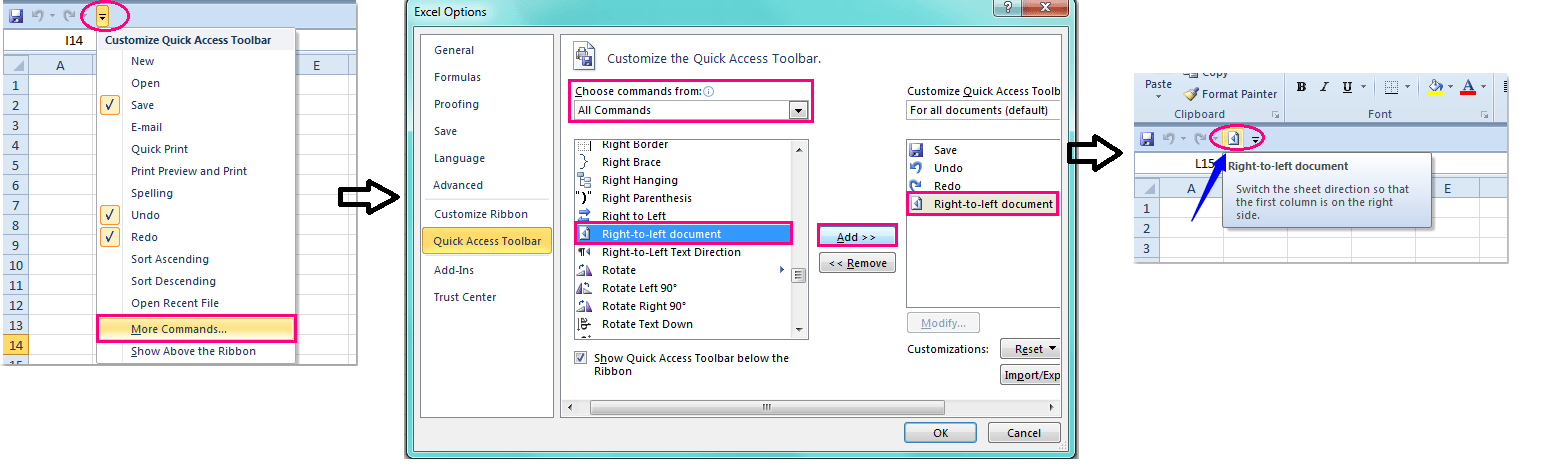
Task: Click commands list scrollbar down arrow
Action: (x=799, y=329)
